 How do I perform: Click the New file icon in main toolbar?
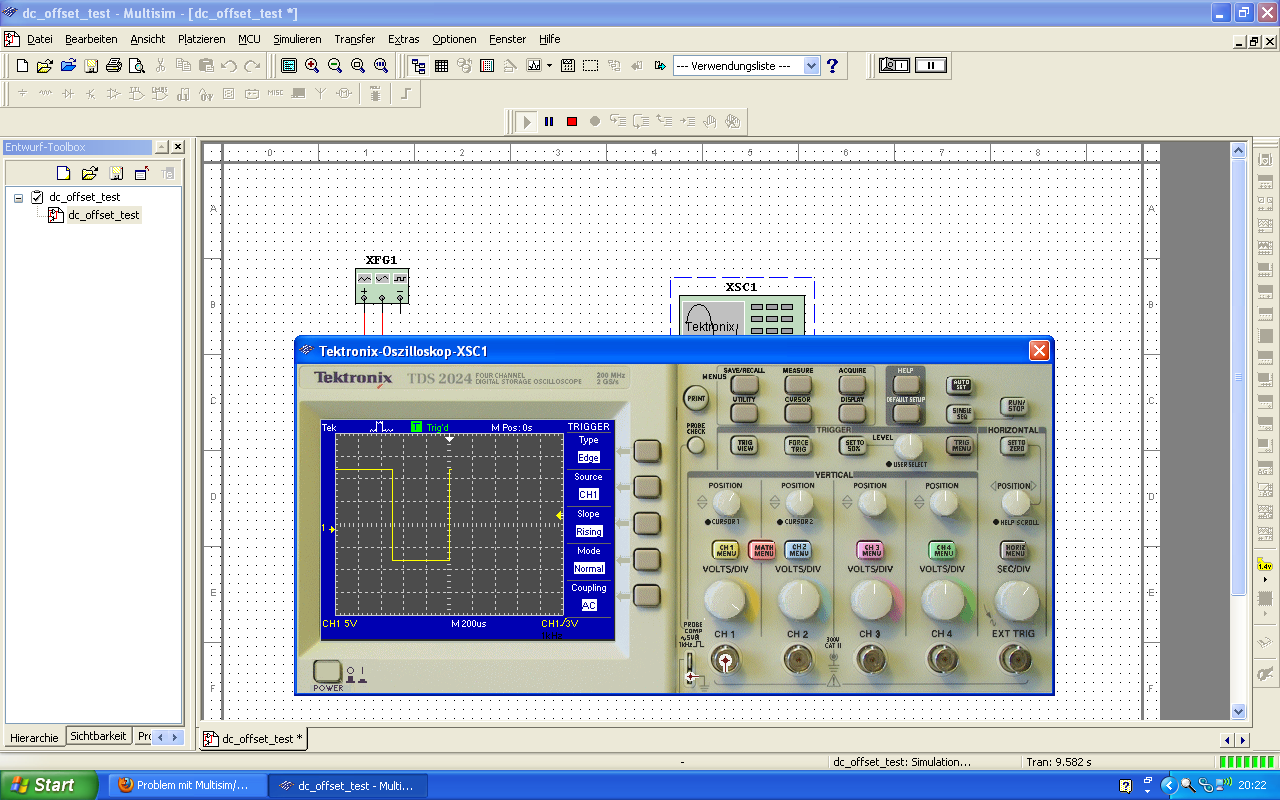[23, 66]
